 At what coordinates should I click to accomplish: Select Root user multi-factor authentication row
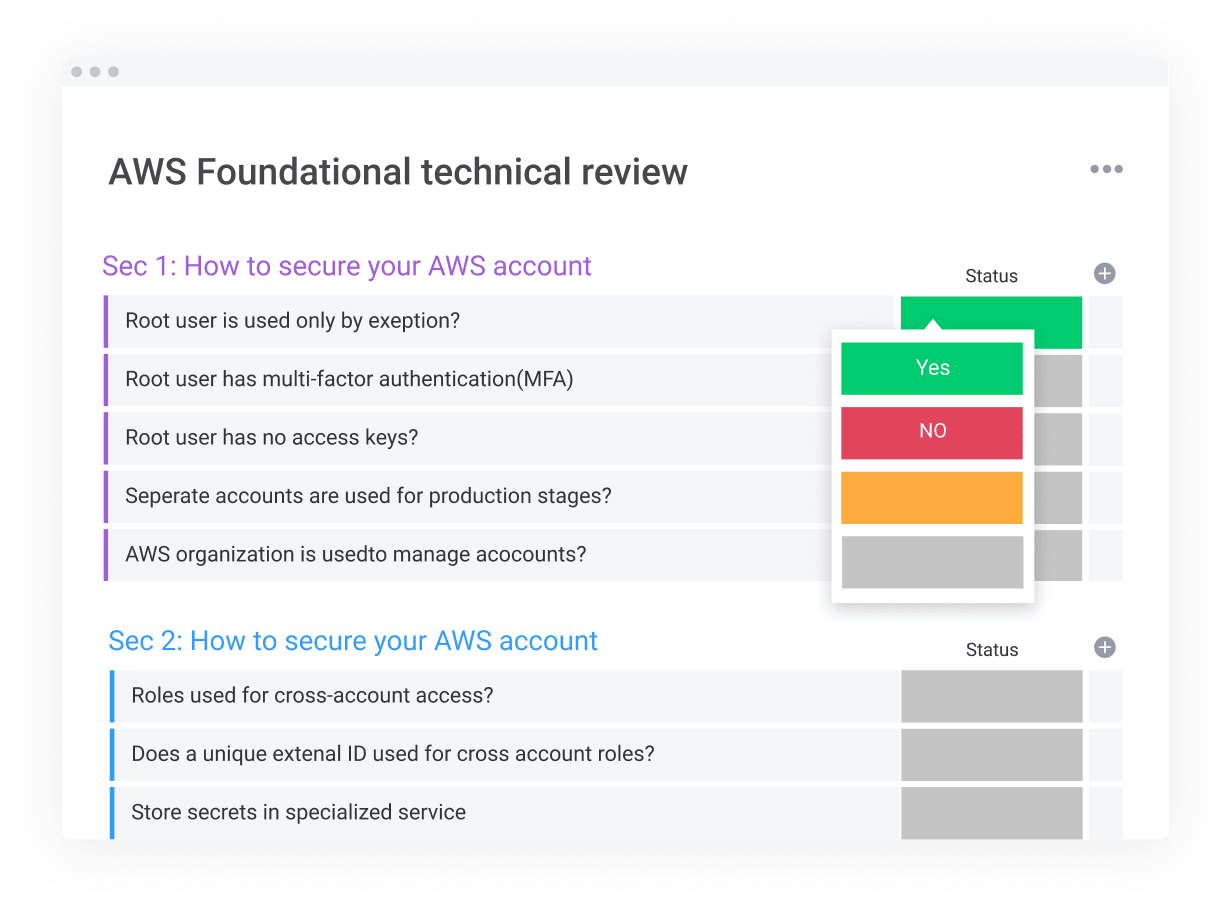pos(349,380)
